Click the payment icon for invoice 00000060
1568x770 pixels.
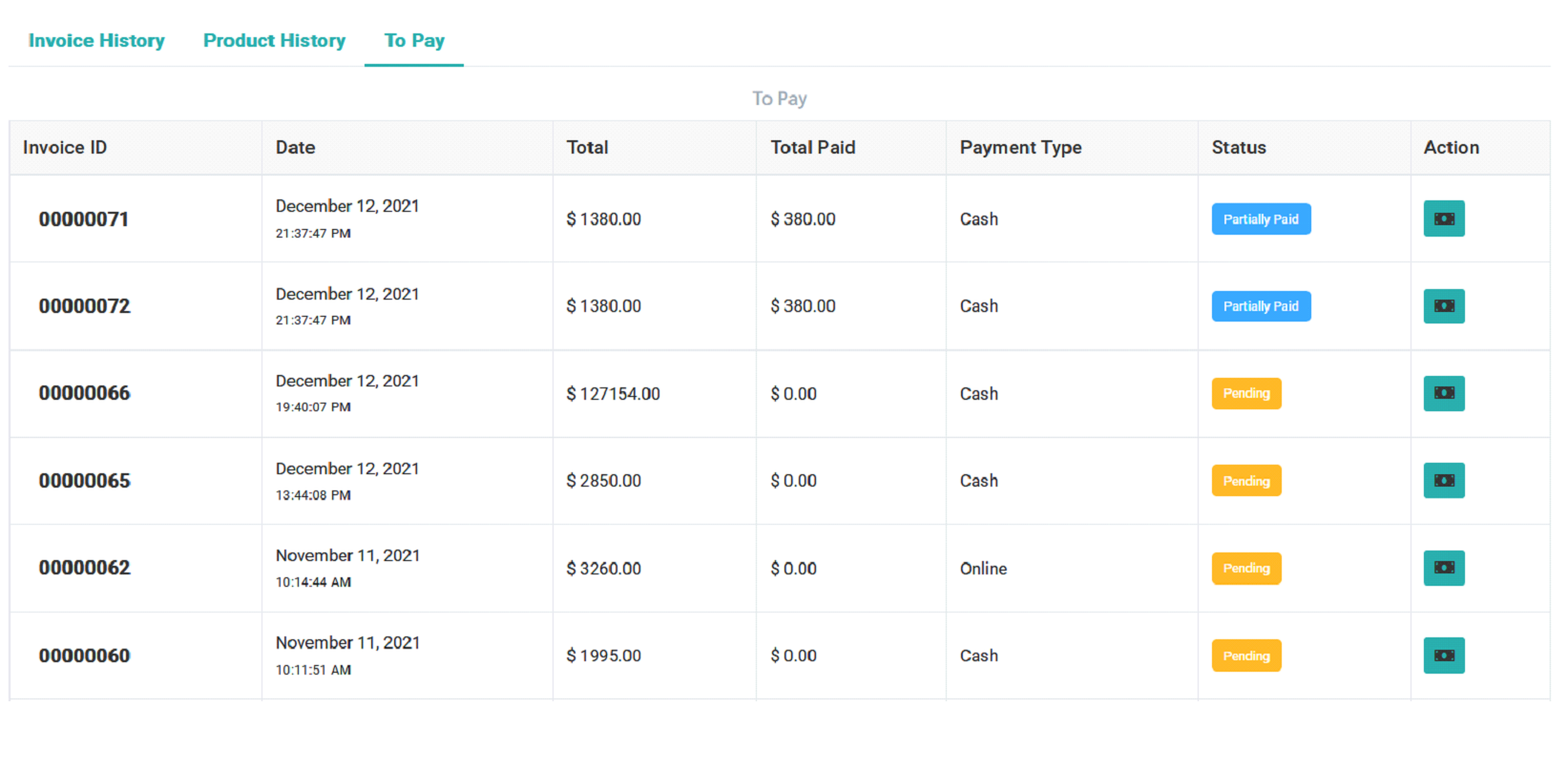point(1443,656)
